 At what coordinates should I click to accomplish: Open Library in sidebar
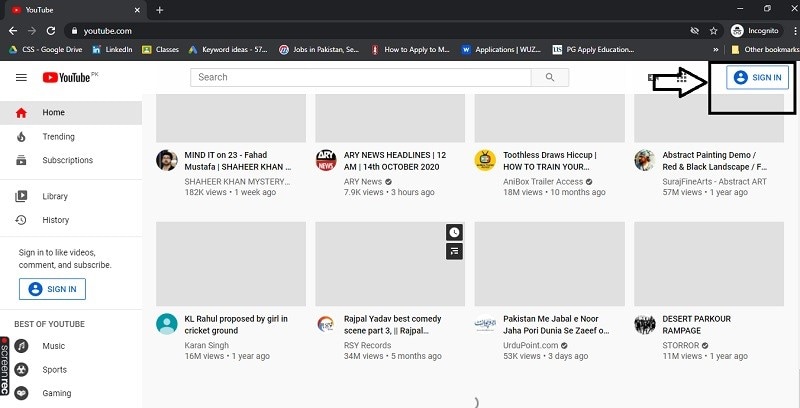[x=71, y=196]
